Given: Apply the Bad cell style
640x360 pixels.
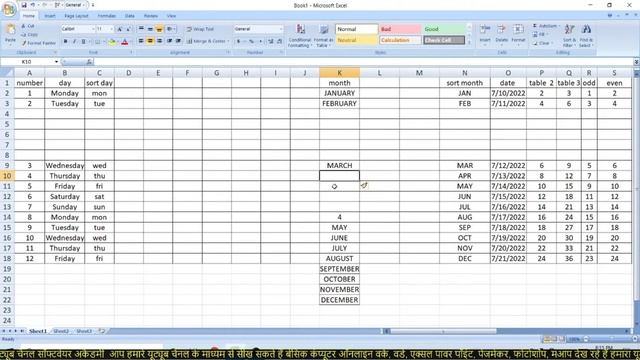Looking at the screenshot, I should [x=400, y=29].
